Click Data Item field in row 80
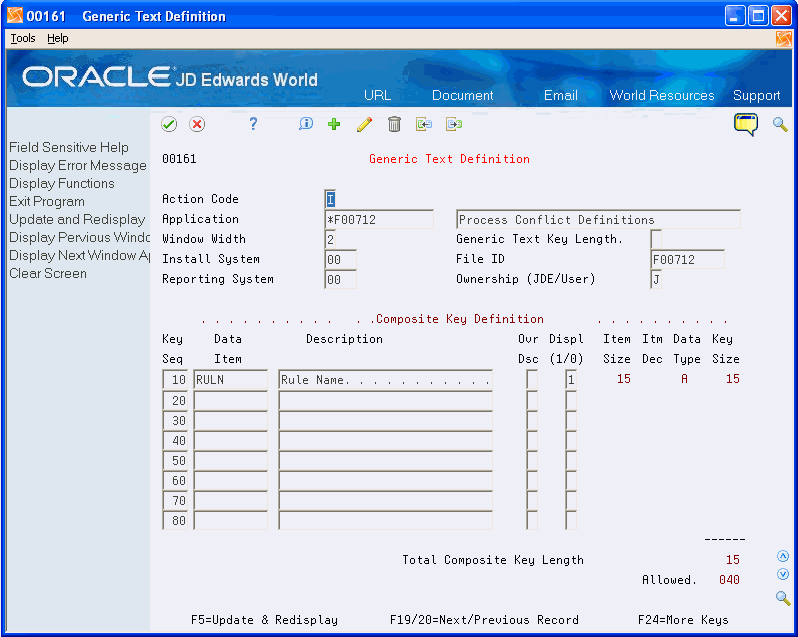This screenshot has height=637, width=798. (x=231, y=520)
